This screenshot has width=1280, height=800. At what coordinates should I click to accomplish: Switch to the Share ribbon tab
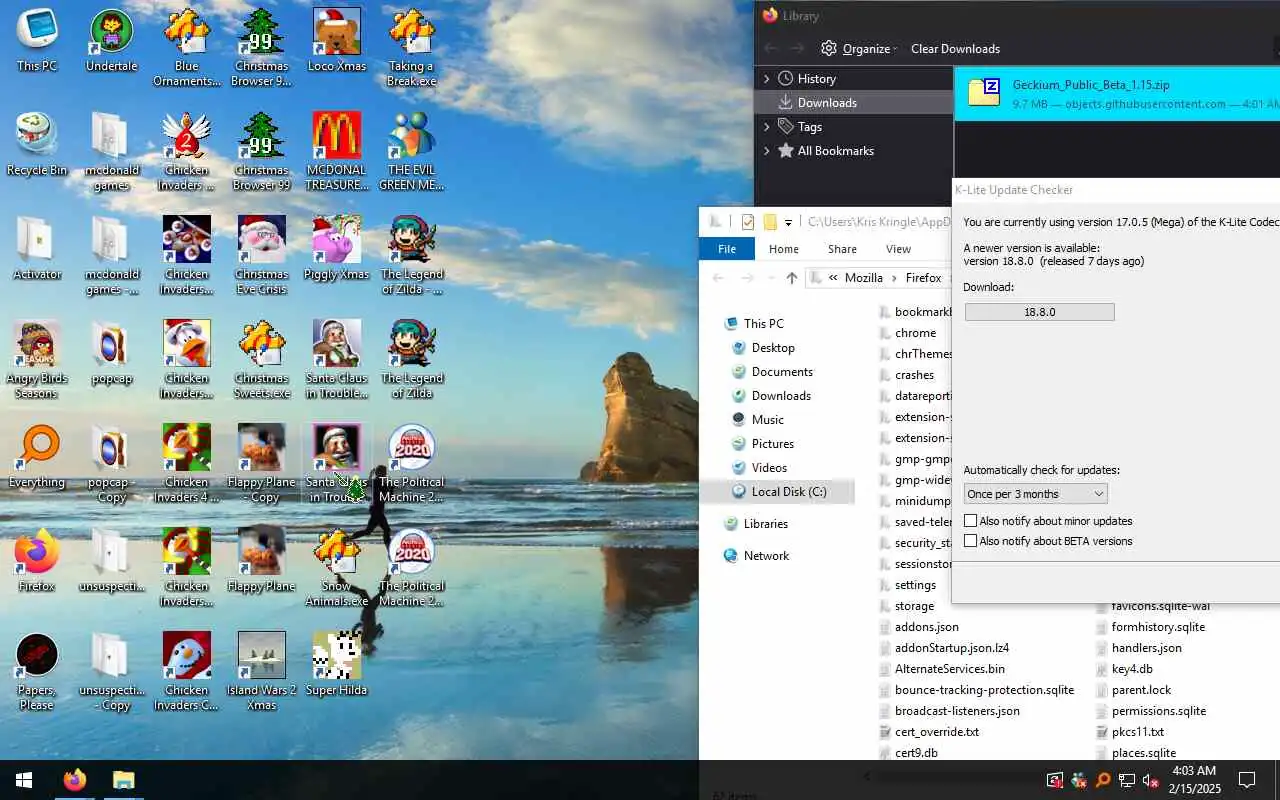click(842, 249)
